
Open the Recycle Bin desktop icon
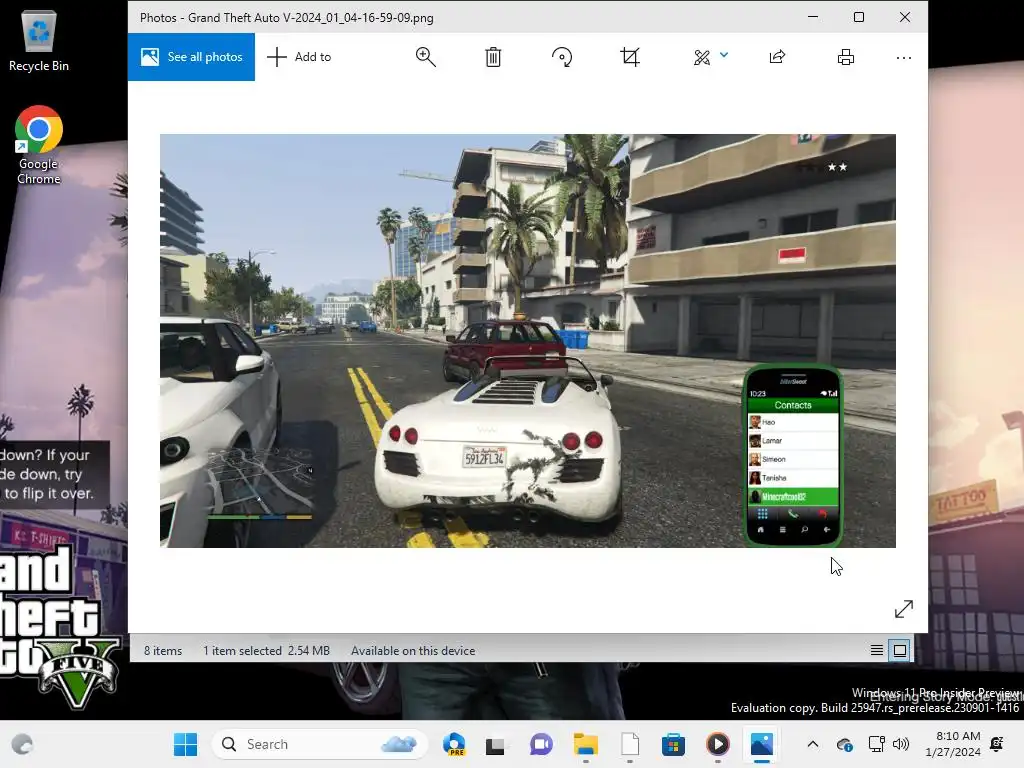39,40
